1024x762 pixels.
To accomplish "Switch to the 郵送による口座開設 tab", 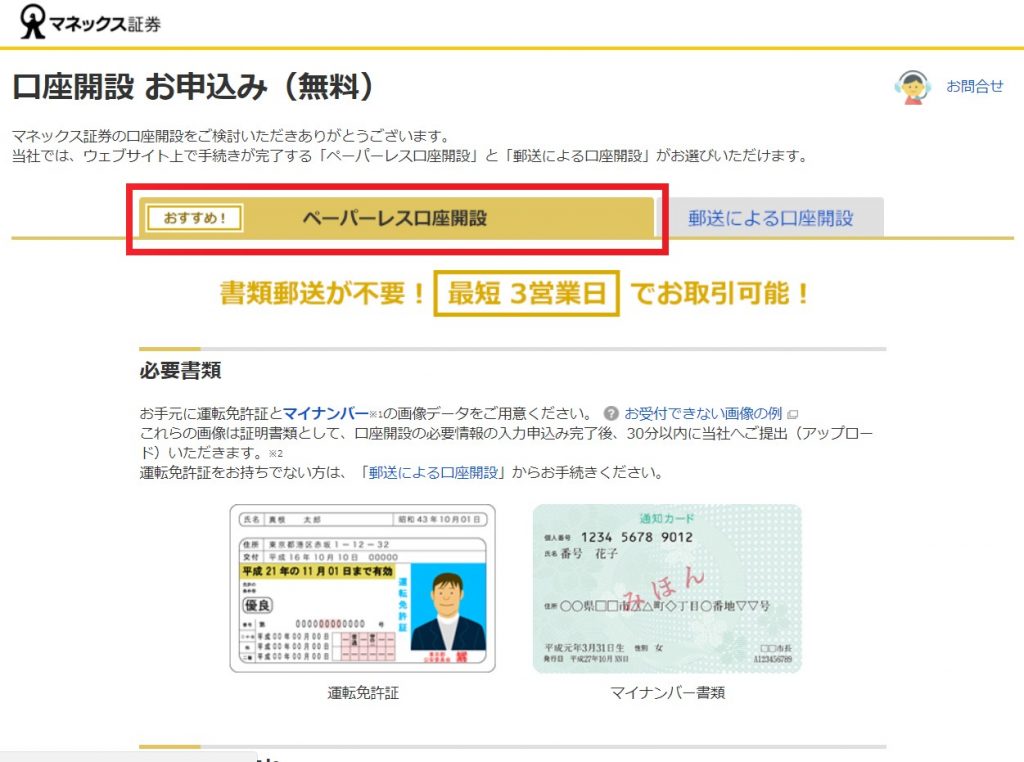I will pos(771,218).
